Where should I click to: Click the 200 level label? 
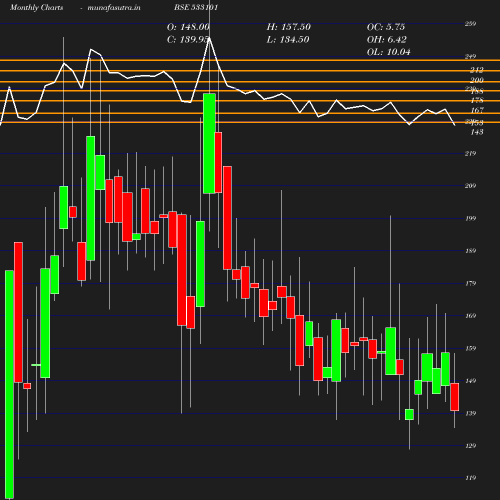click(477, 80)
